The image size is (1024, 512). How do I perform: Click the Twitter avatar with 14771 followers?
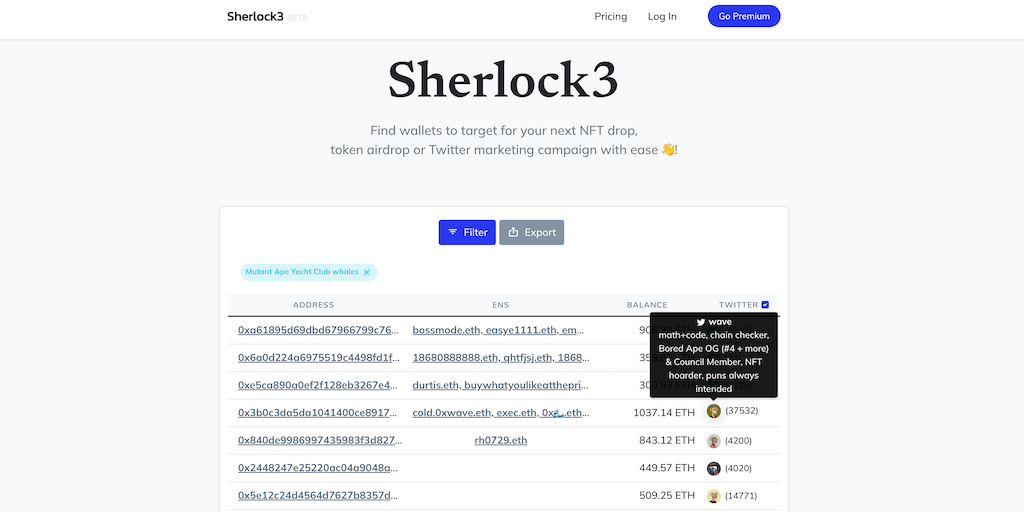pos(714,496)
